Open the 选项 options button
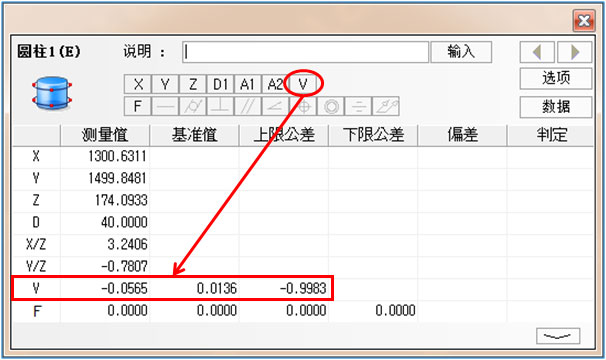 pos(556,78)
